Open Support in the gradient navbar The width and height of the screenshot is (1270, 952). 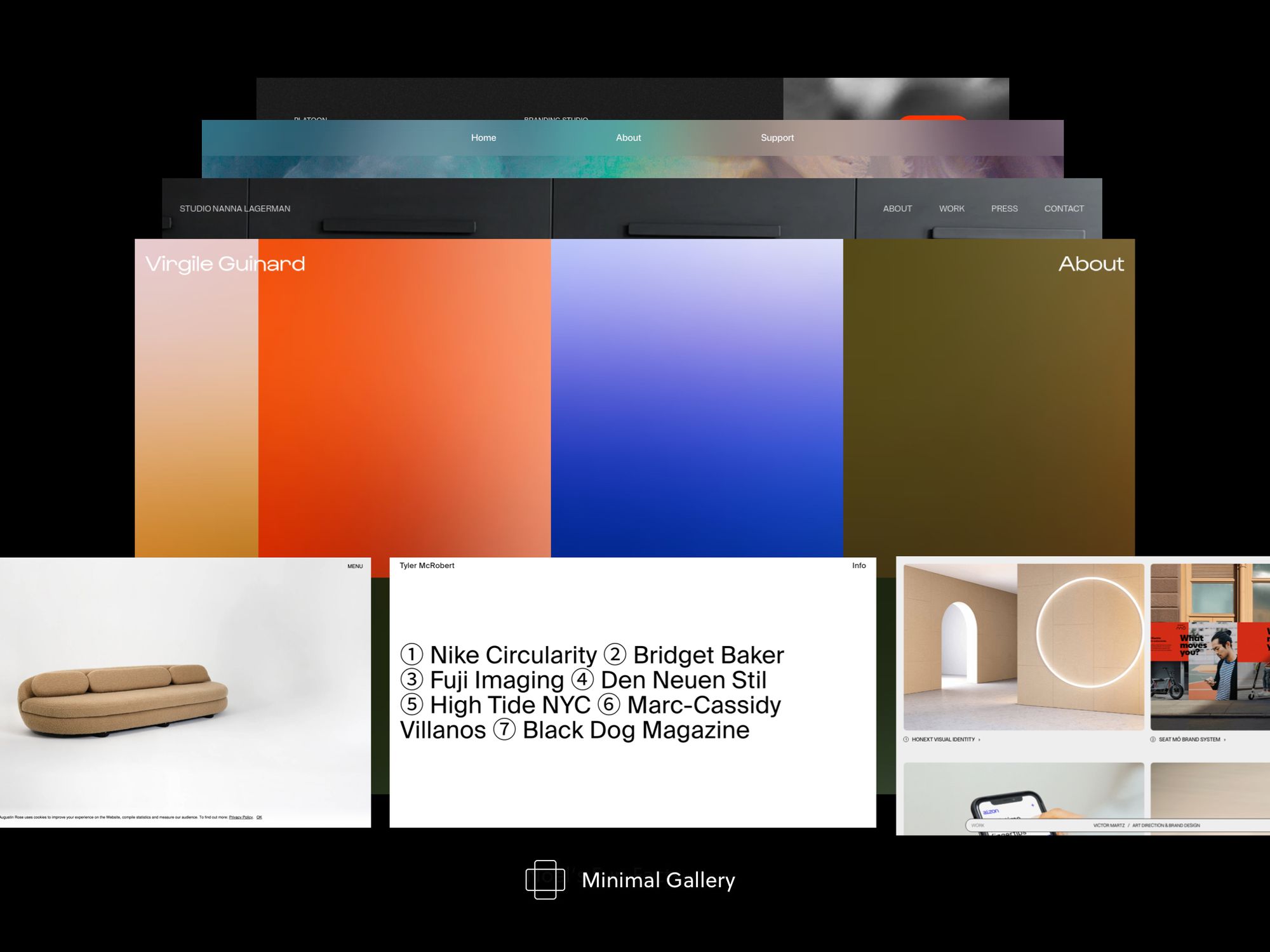[x=777, y=138]
